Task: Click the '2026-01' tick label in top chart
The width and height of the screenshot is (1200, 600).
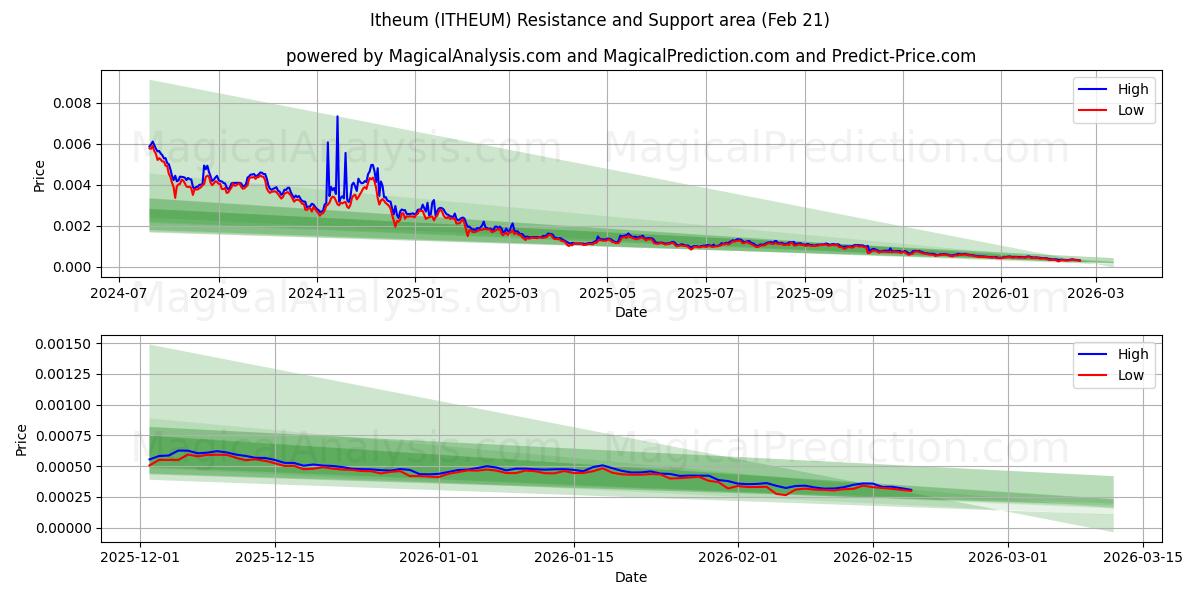Action: (1001, 293)
